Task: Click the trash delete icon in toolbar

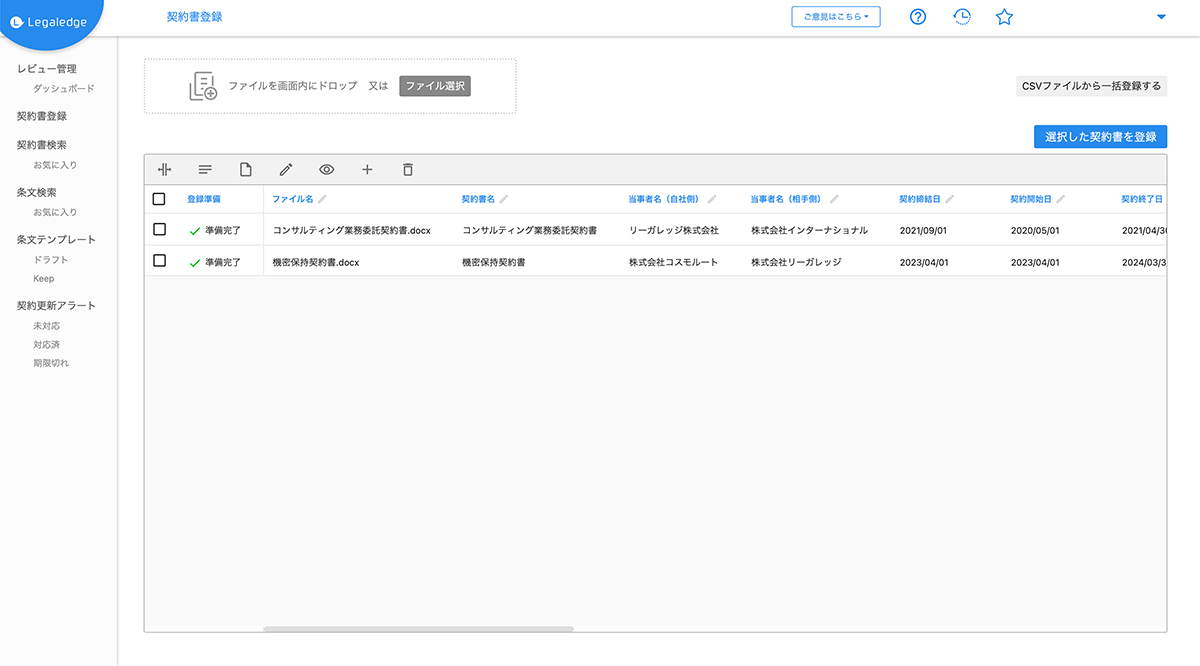Action: click(407, 170)
